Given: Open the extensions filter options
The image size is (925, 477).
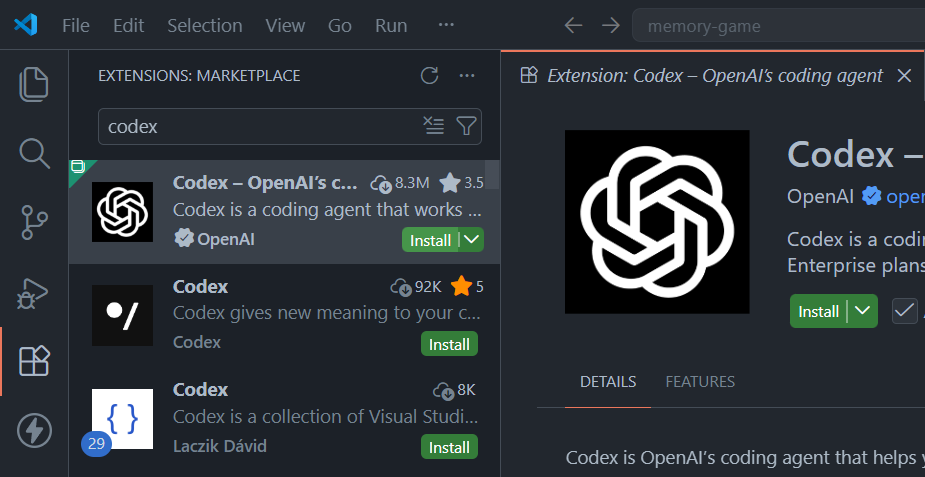Looking at the screenshot, I should pyautogui.click(x=466, y=126).
